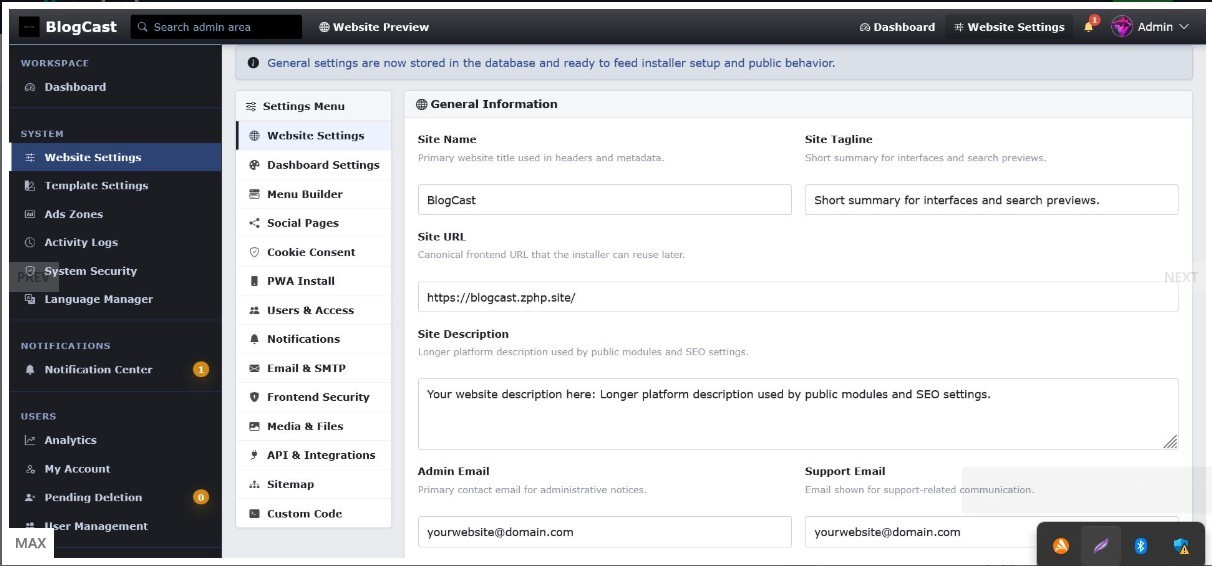Click the 'Site Description' label
This screenshot has height=566, width=1212.
pyautogui.click(x=463, y=334)
